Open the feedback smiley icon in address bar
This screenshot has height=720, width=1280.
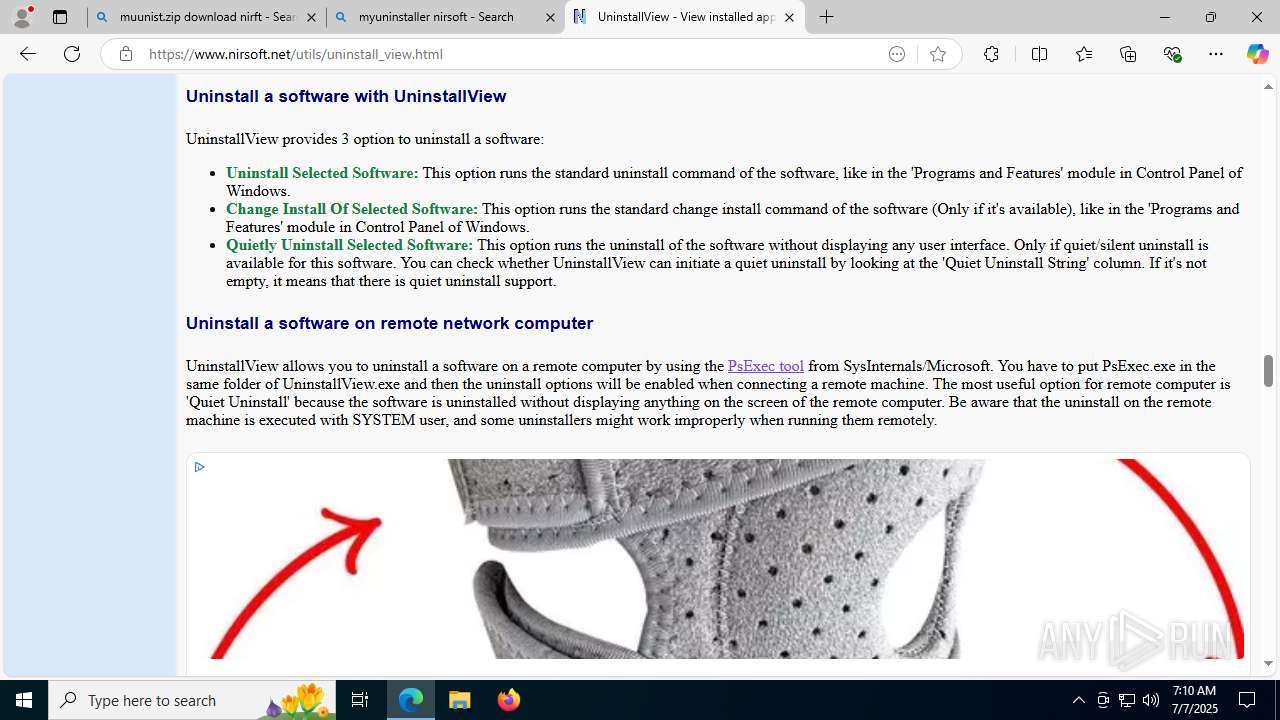[897, 54]
